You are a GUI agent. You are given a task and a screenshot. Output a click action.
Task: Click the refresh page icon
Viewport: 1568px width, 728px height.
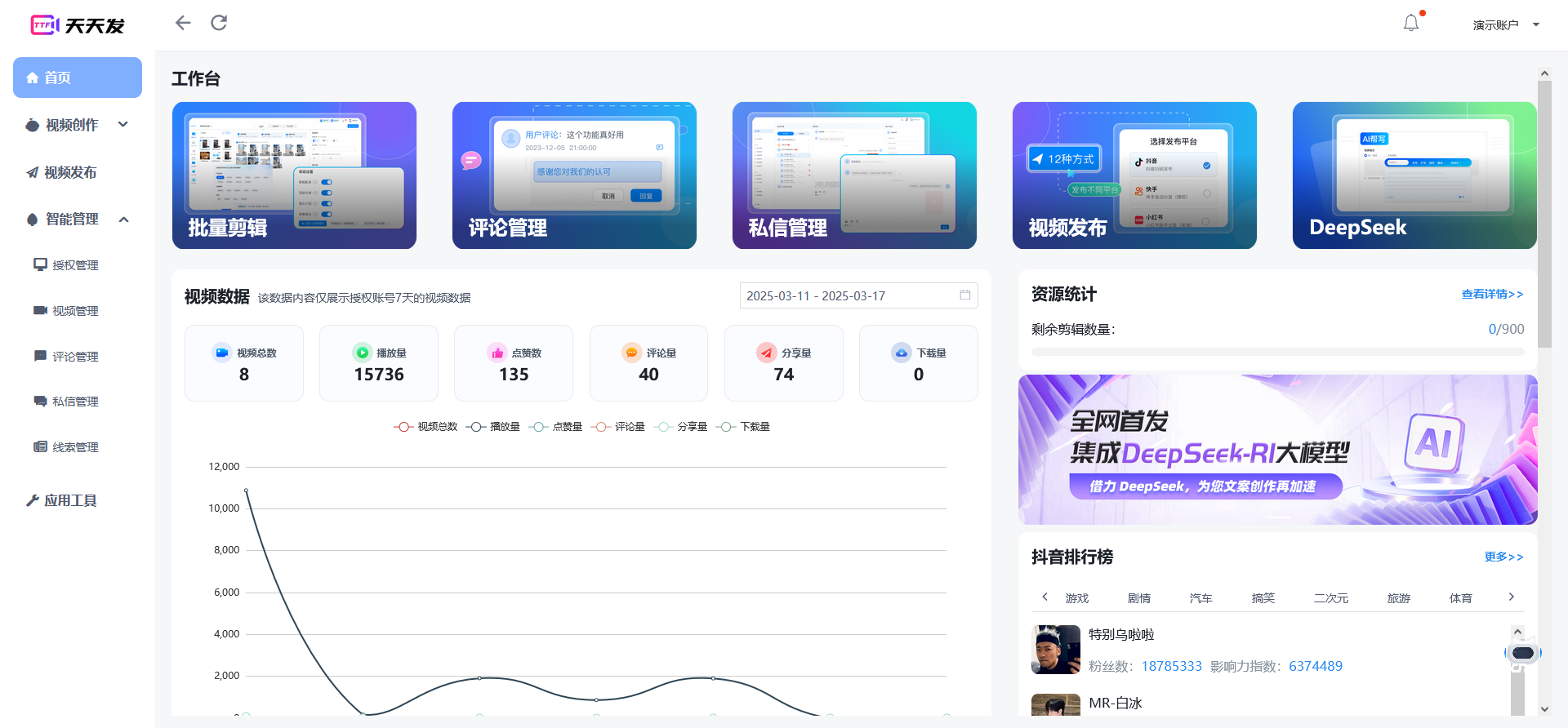pos(219,23)
